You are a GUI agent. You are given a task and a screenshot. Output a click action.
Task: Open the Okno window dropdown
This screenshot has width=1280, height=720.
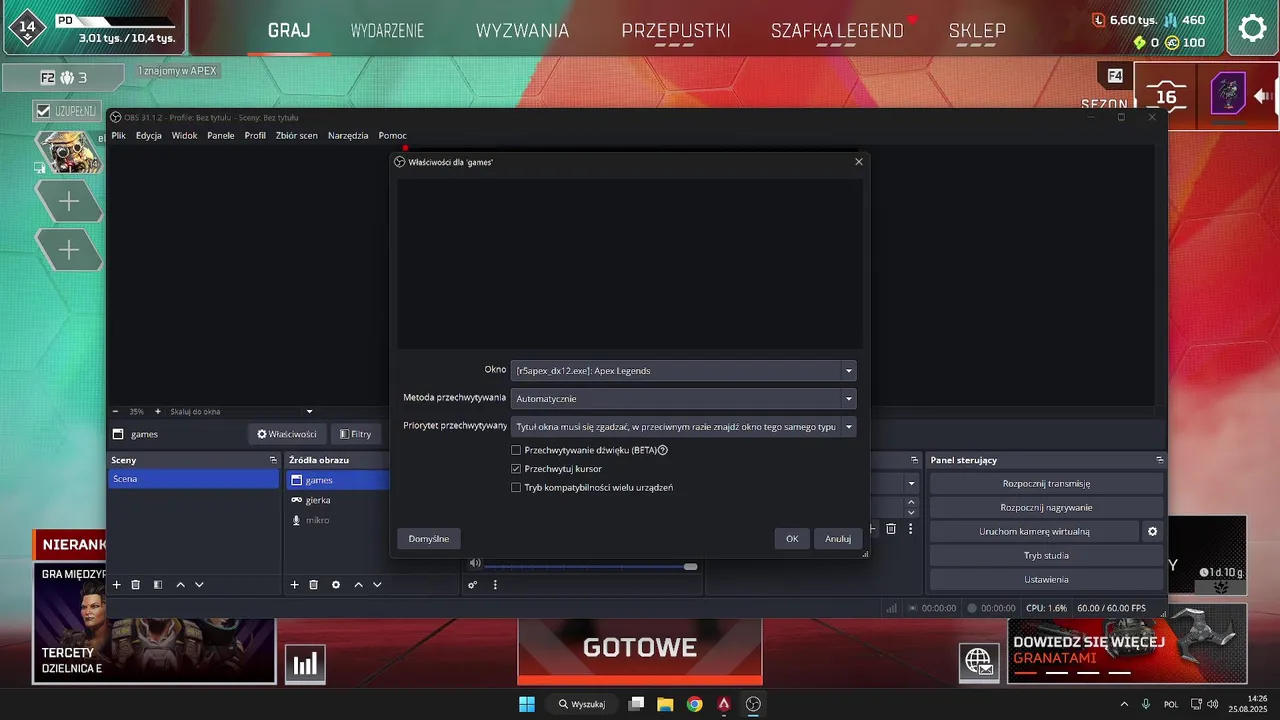[683, 371]
